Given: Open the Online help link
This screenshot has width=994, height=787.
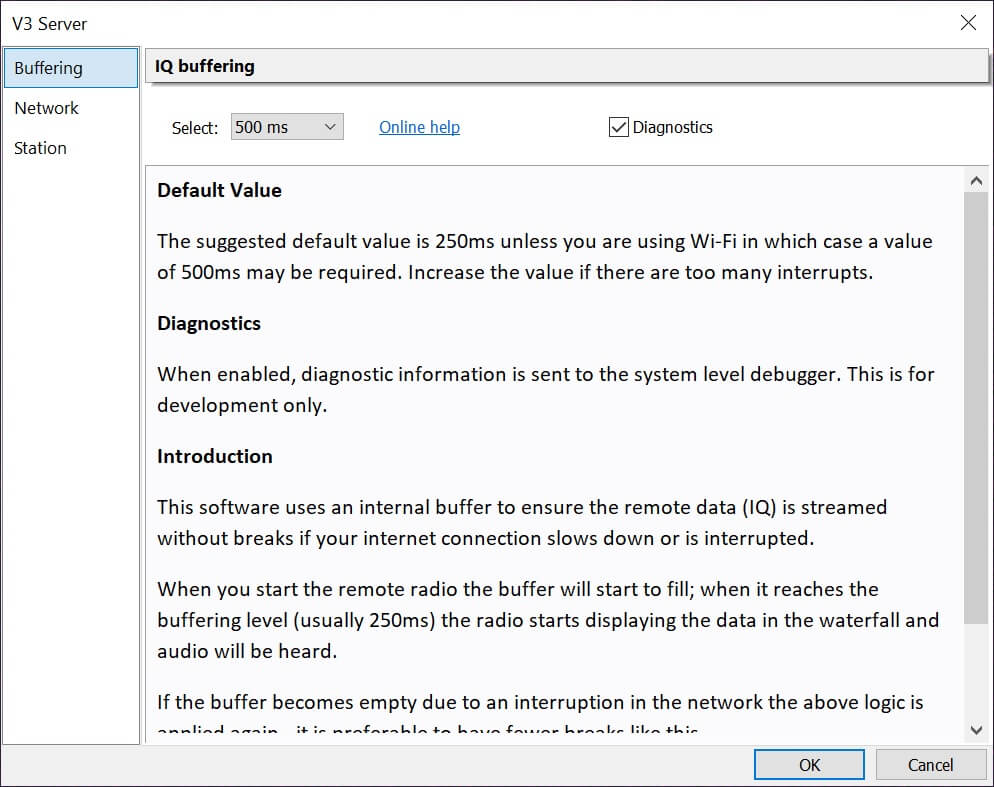Looking at the screenshot, I should tap(419, 127).
